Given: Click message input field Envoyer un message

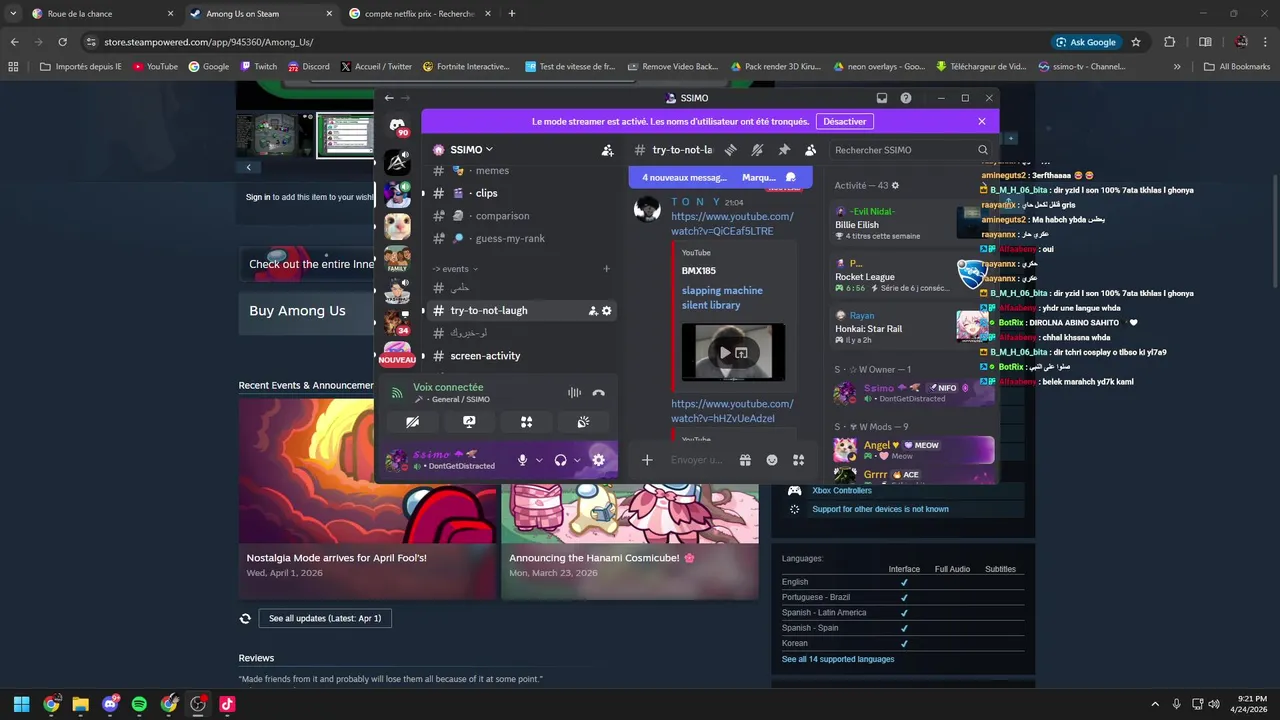Looking at the screenshot, I should [695, 460].
